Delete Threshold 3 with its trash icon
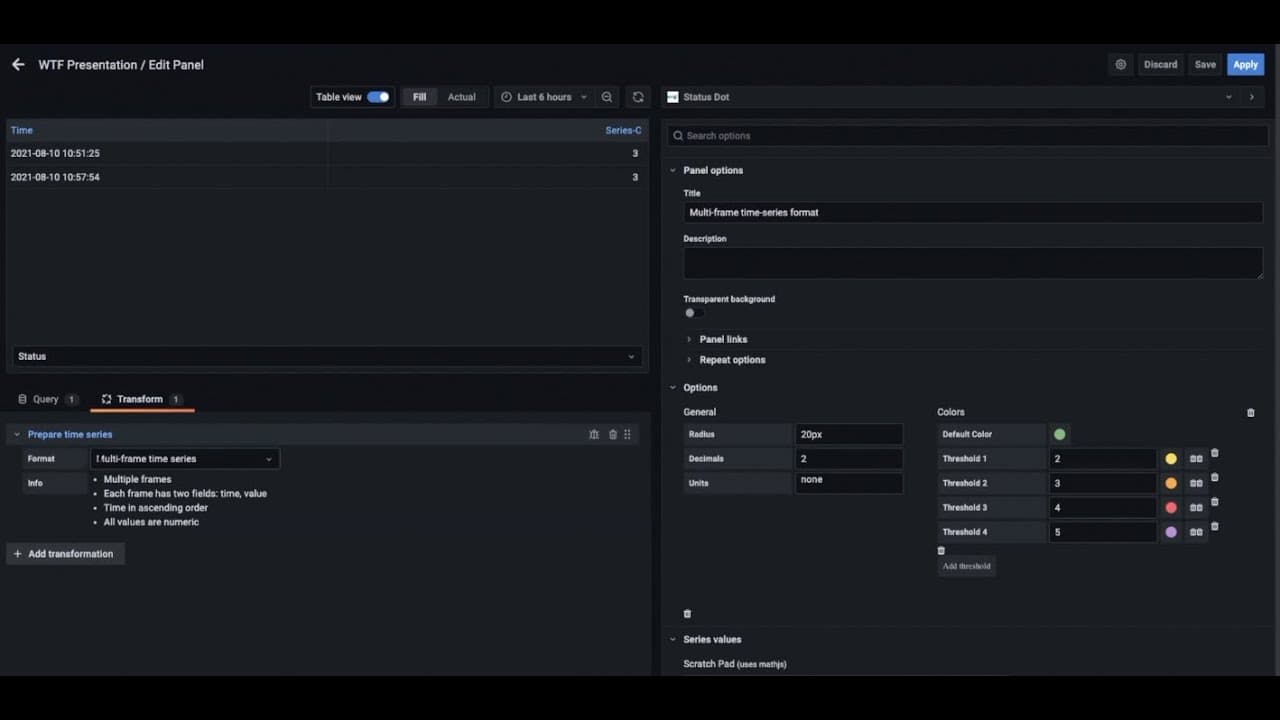The image size is (1280, 720). pyautogui.click(x=1215, y=502)
